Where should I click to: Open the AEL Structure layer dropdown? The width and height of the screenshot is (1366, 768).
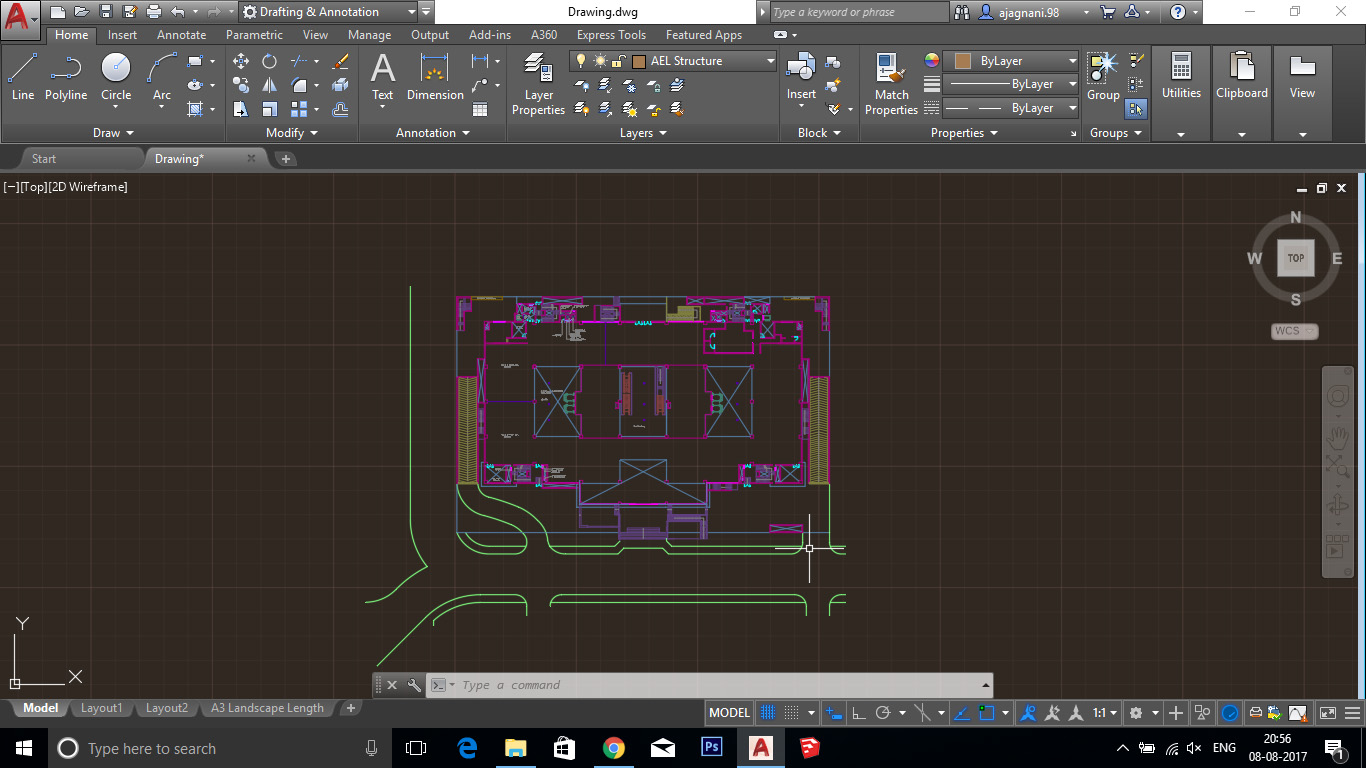[770, 60]
